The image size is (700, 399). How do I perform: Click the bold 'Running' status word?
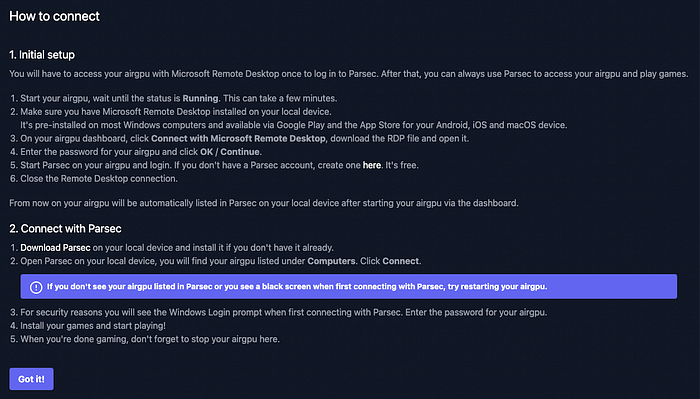(200, 98)
